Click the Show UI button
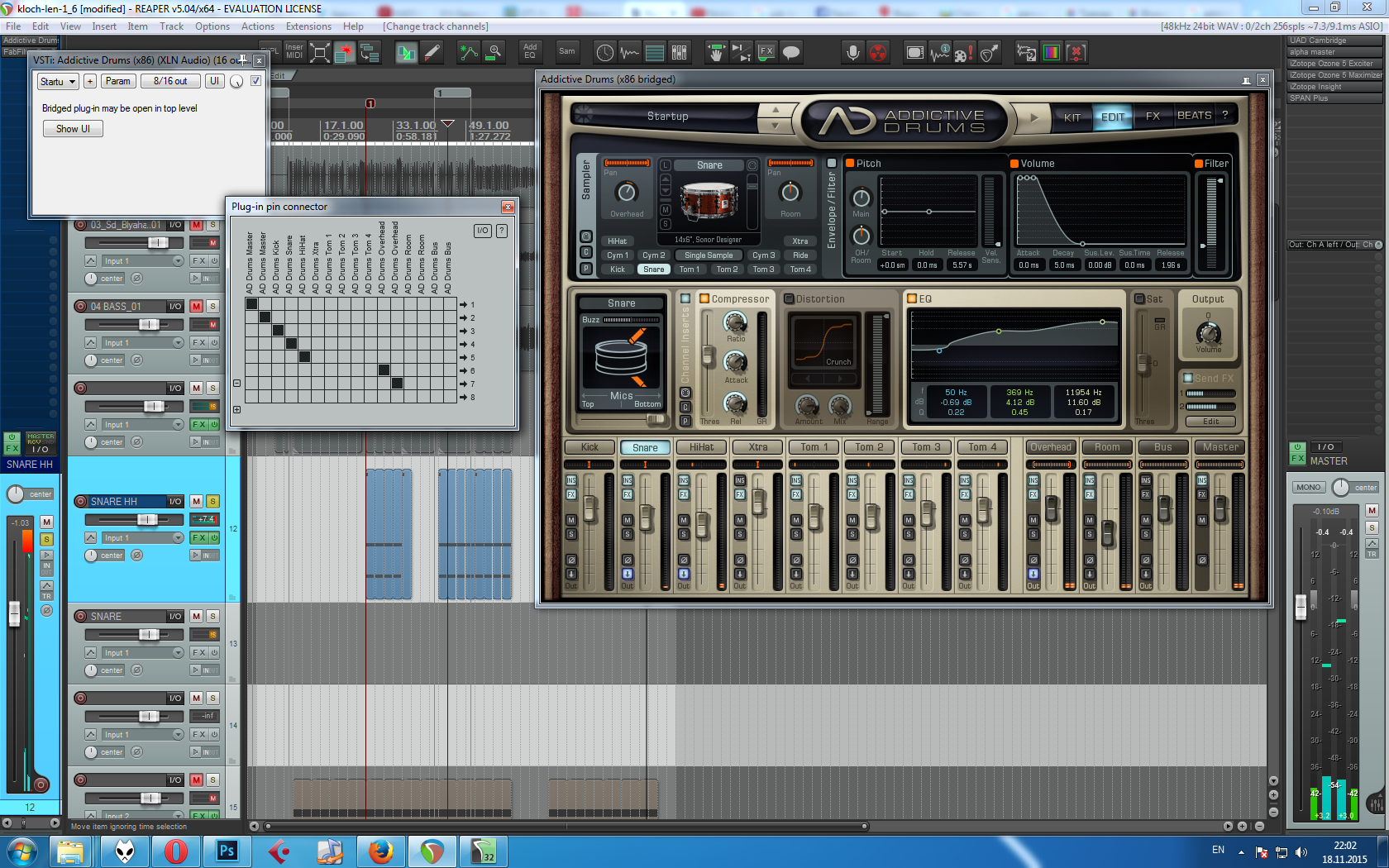Viewport: 1389px width, 868px height. click(x=73, y=129)
